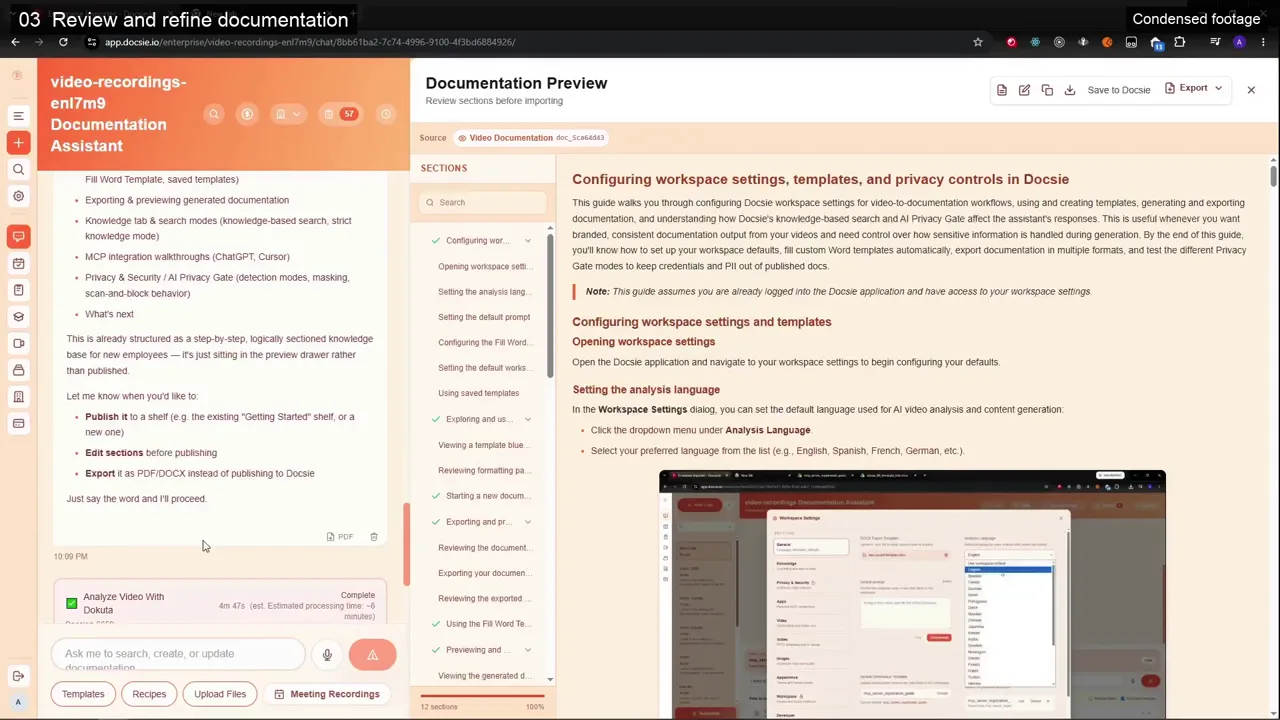This screenshot has height=720, width=1280.
Task: Open the Using saved templates section
Action: coord(478,393)
